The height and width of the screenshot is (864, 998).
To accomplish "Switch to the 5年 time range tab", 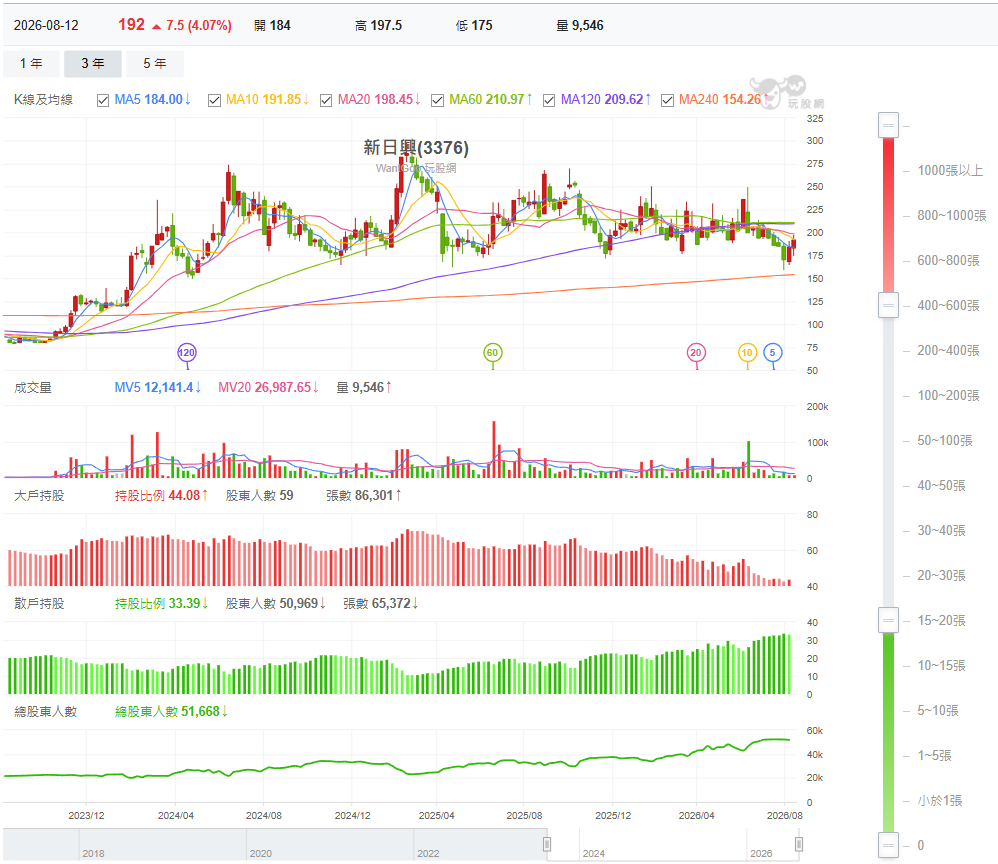I will (155, 64).
